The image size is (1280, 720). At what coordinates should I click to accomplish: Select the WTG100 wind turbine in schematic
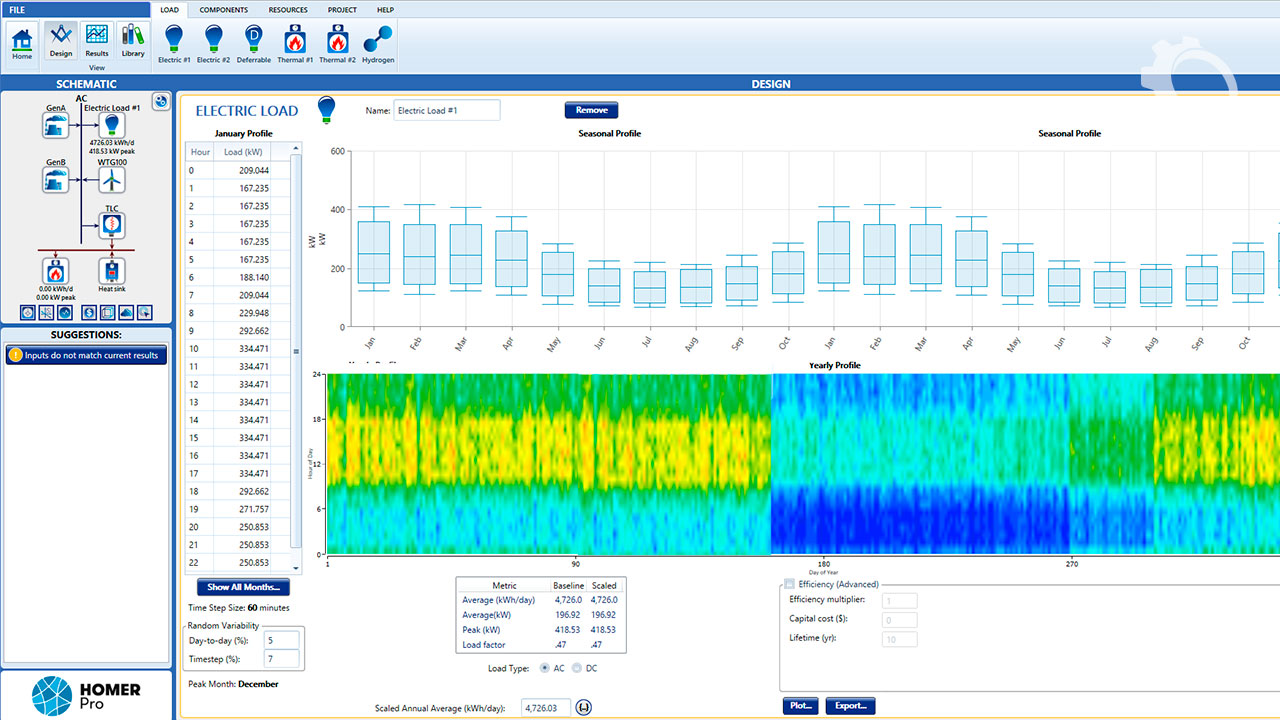tap(112, 180)
